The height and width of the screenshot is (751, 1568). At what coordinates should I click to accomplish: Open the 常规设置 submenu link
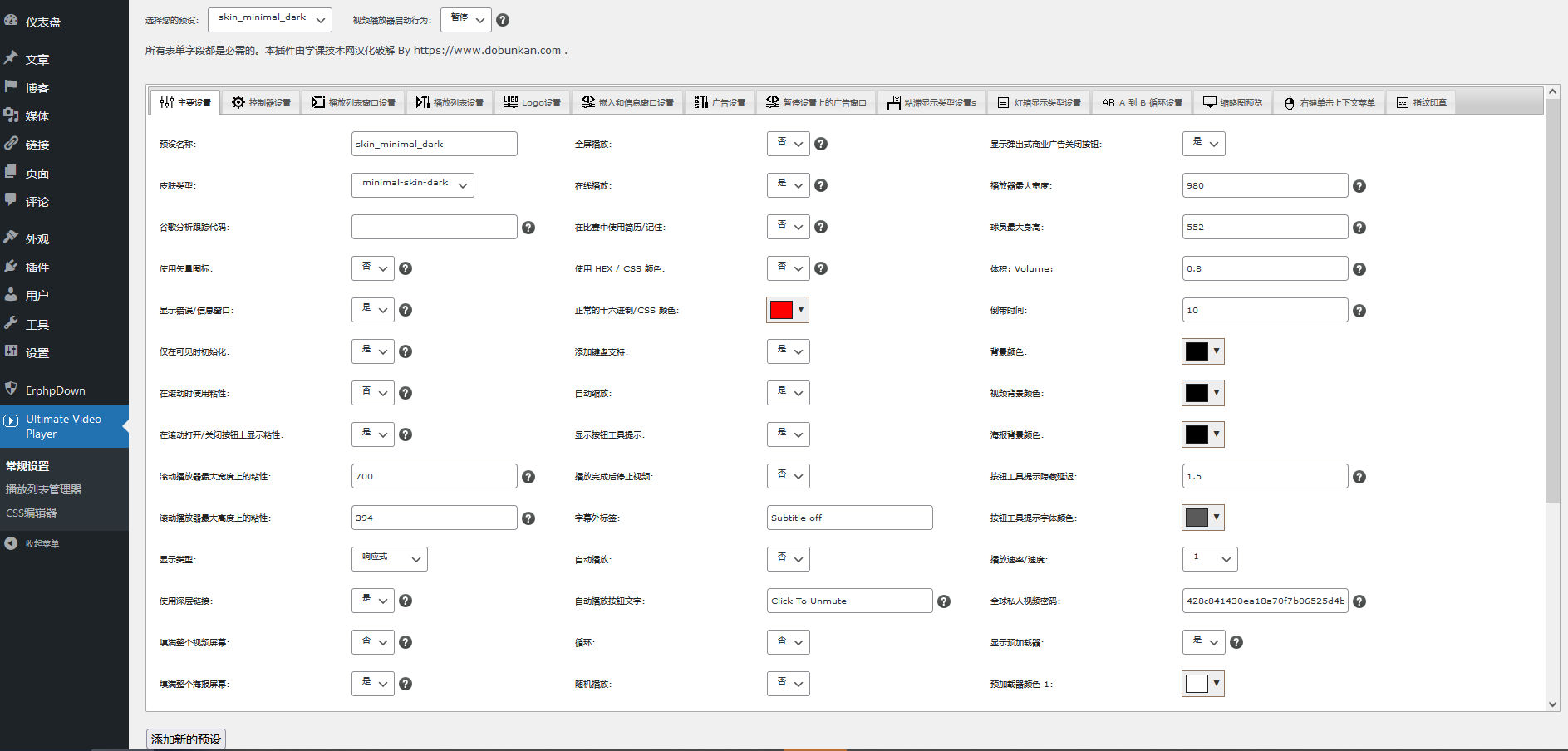(27, 466)
